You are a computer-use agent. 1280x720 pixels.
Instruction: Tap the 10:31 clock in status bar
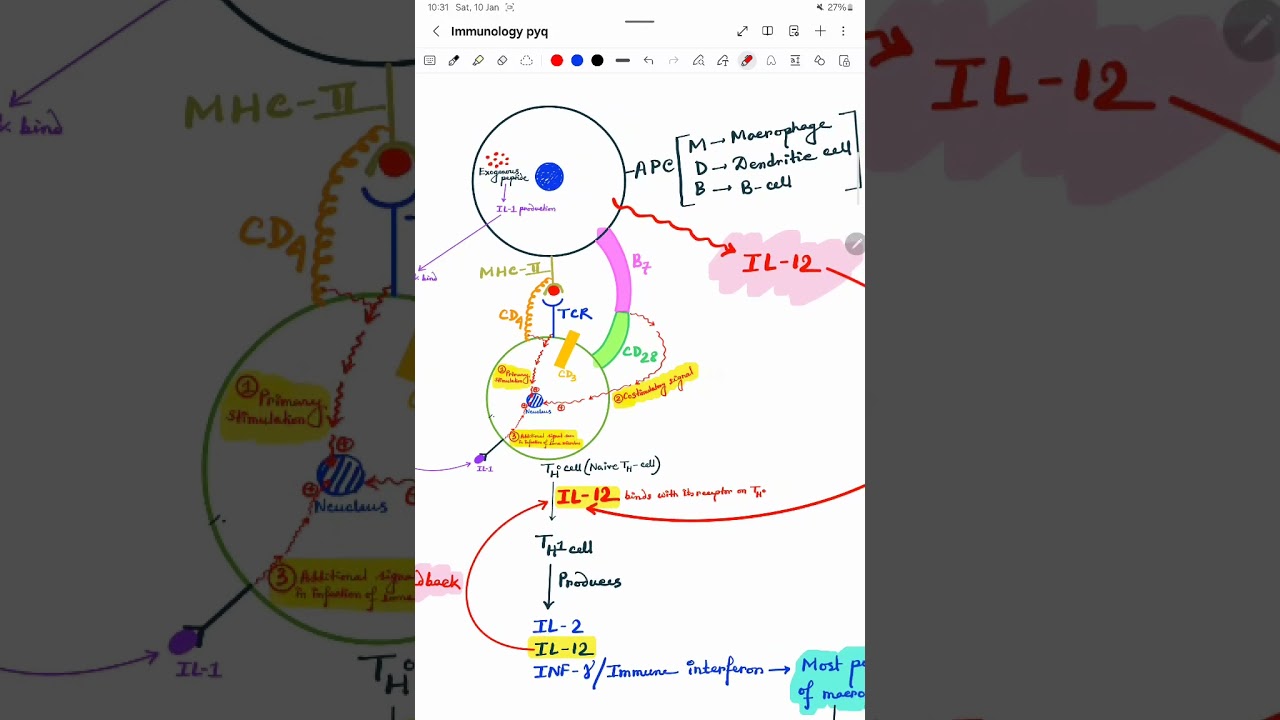[x=438, y=7]
